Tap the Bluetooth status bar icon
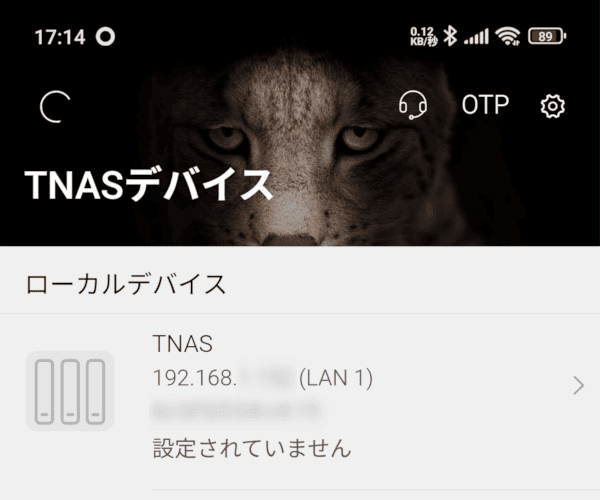 [450, 36]
